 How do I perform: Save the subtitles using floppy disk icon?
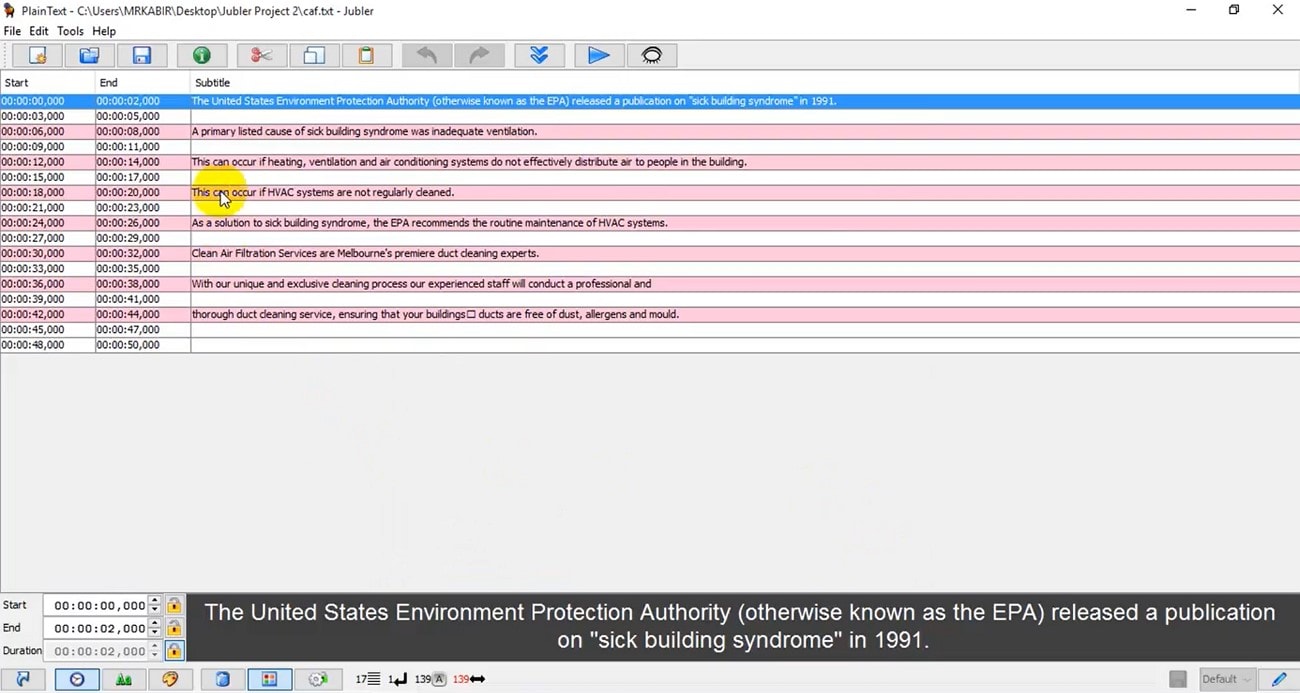tap(142, 56)
